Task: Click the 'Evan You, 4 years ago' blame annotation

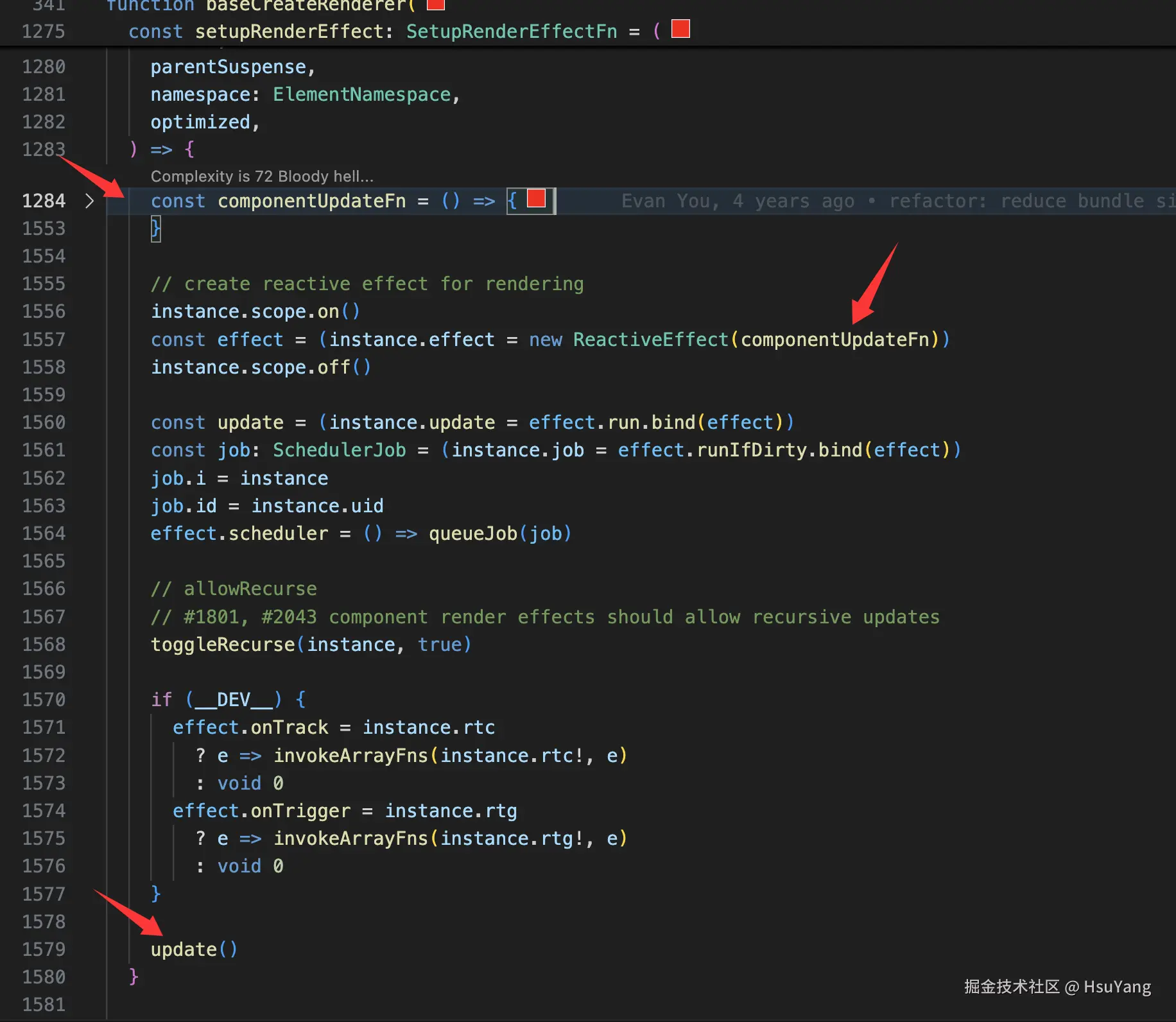Action: [738, 201]
